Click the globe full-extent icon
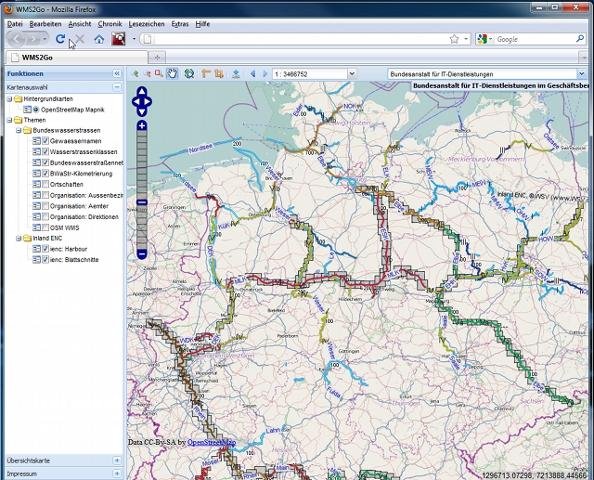 pos(189,73)
